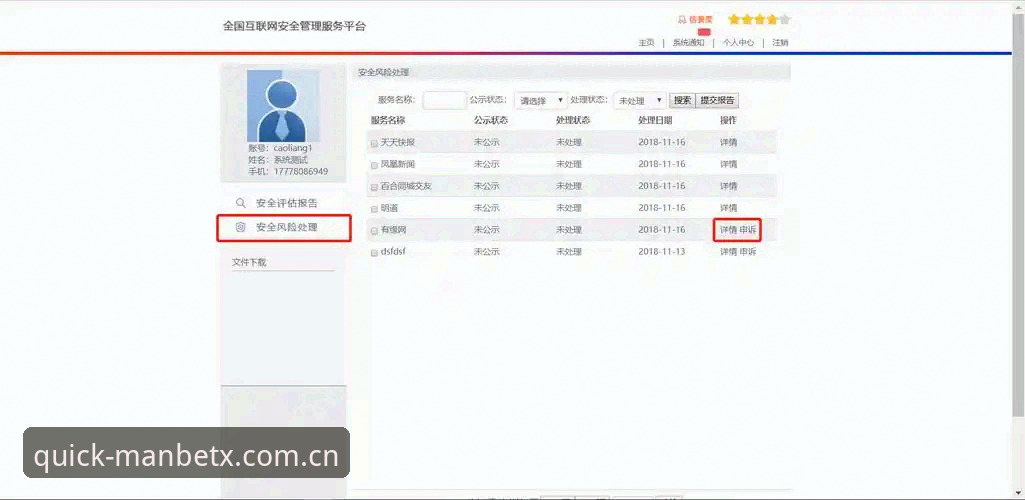The image size is (1025, 500).
Task: Click the 提交报告 button
Action: (x=717, y=101)
